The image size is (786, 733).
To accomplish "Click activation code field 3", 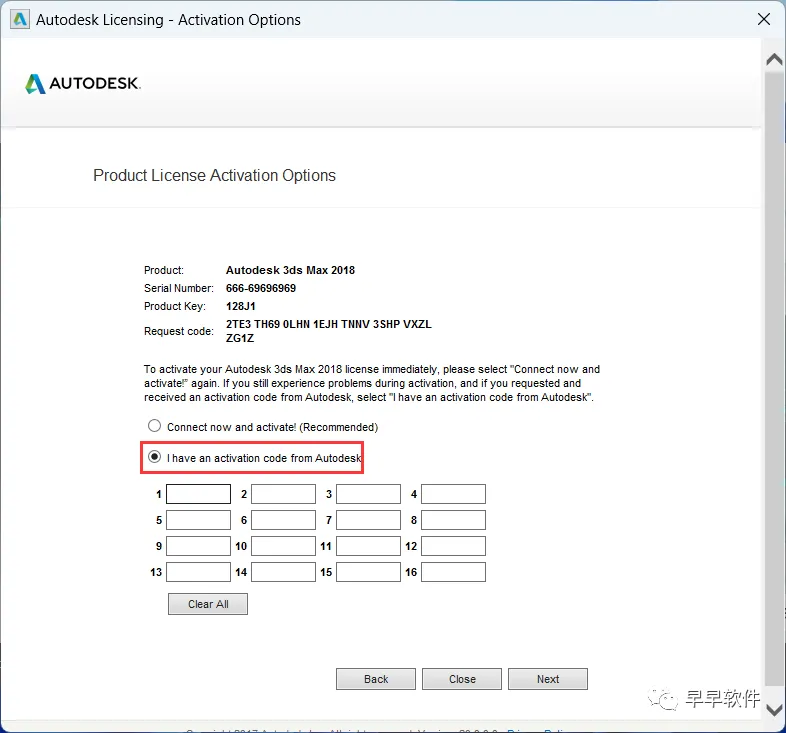I will point(368,494).
